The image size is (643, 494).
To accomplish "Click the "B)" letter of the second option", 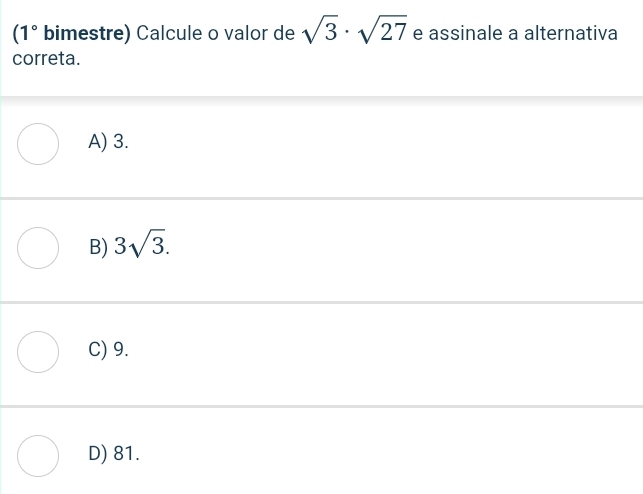I will tap(98, 247).
